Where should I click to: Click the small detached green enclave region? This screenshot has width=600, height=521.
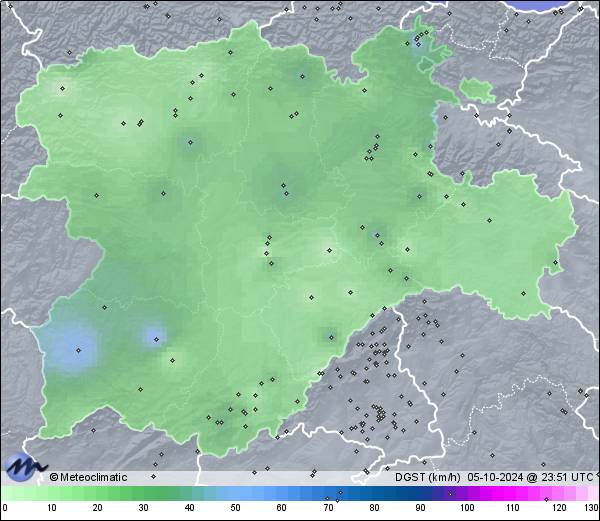click(477, 91)
